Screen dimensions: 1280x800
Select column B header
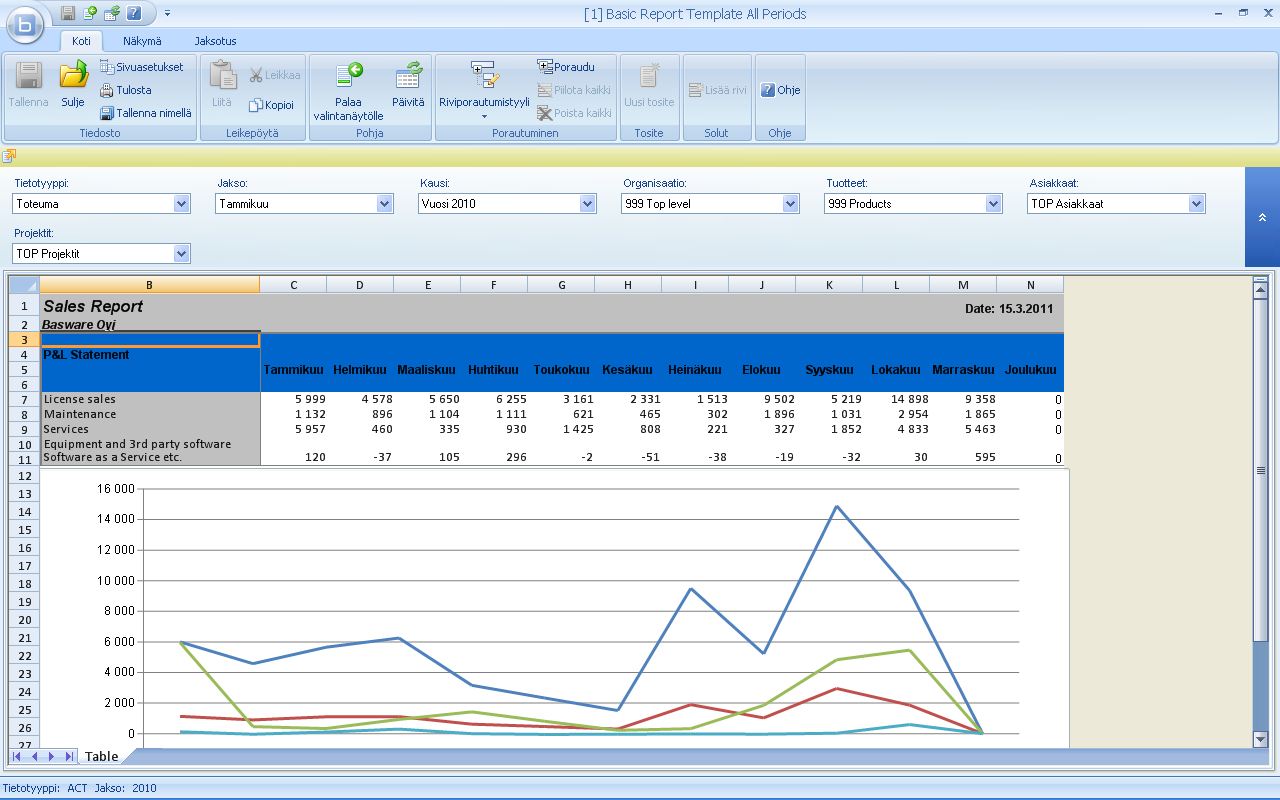pos(150,285)
